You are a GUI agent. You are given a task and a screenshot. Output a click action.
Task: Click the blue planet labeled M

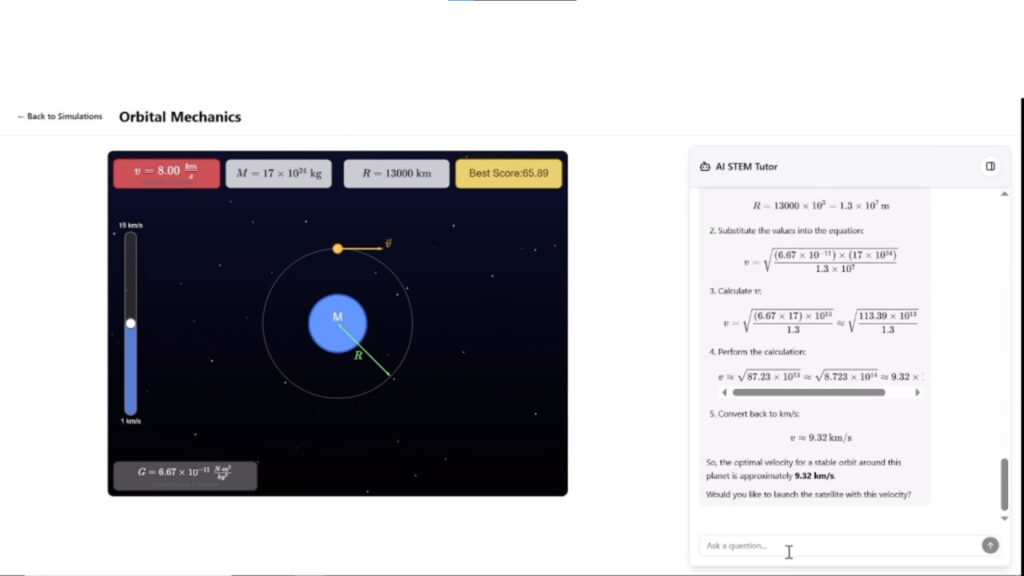(337, 324)
